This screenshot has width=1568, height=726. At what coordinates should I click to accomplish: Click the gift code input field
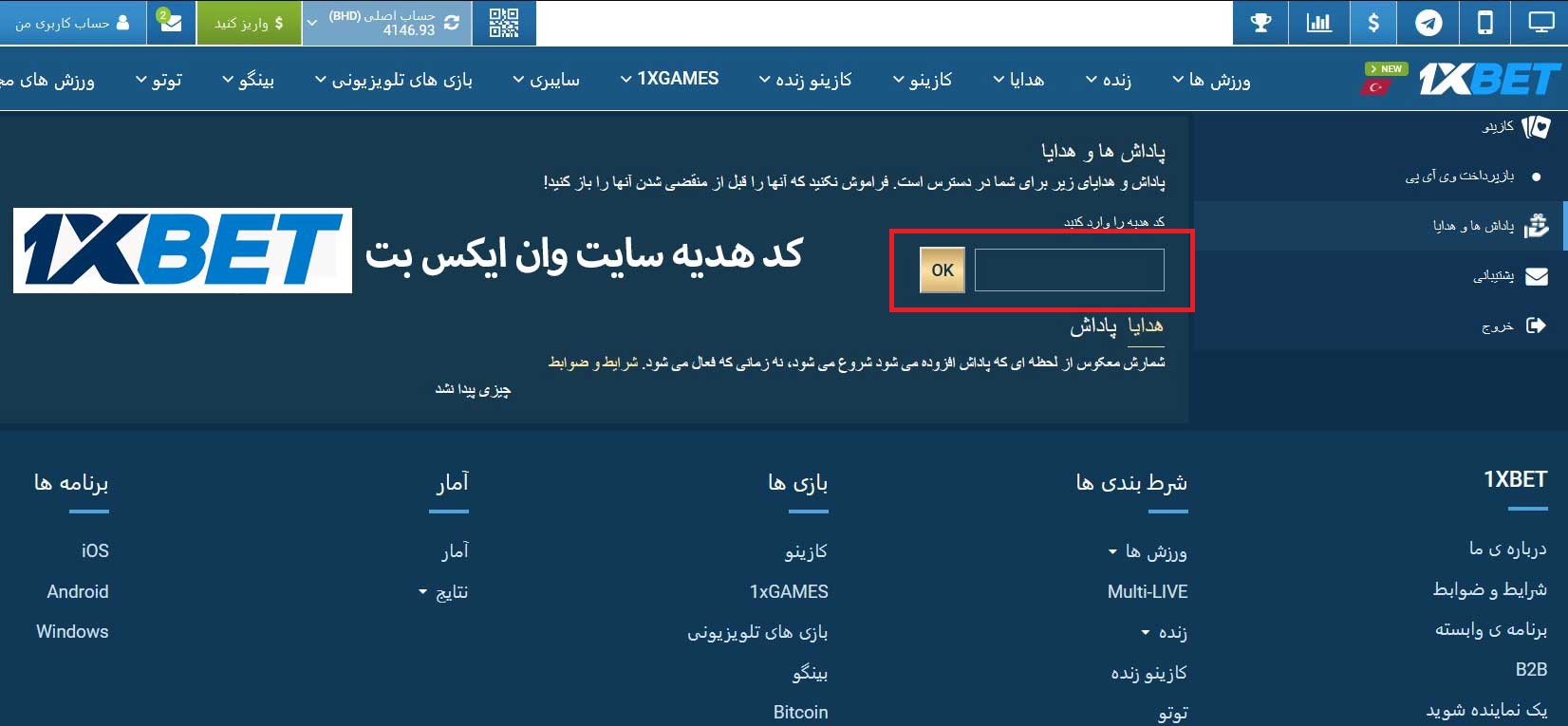1070,270
